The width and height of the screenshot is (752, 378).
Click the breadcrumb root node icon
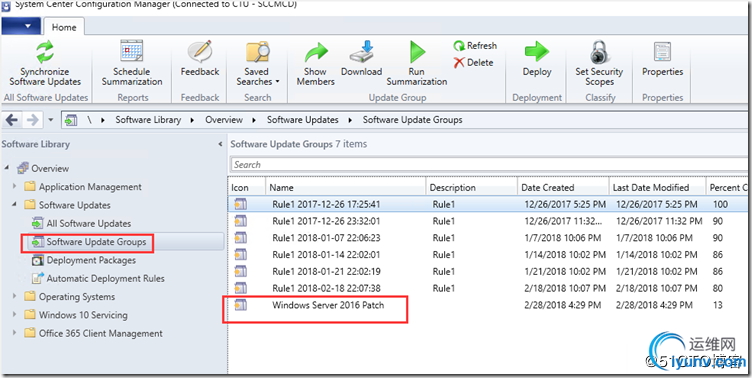pos(71,120)
